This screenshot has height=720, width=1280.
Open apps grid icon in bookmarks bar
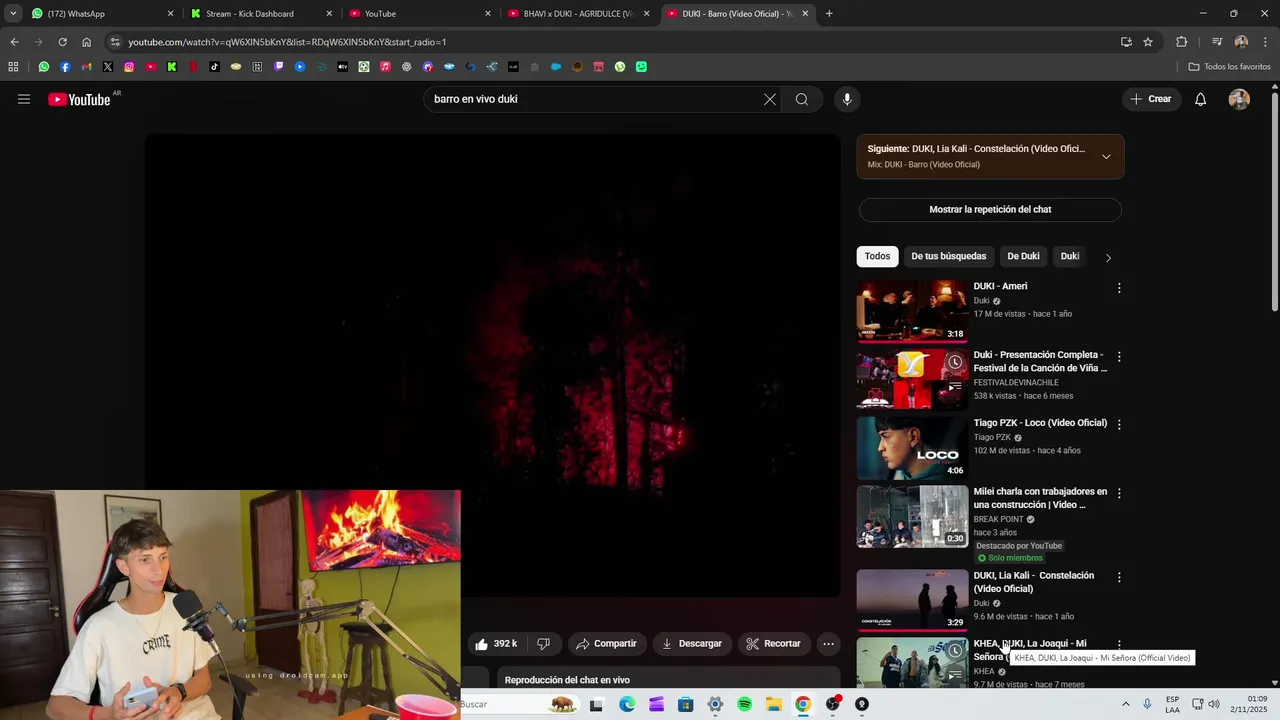13,67
